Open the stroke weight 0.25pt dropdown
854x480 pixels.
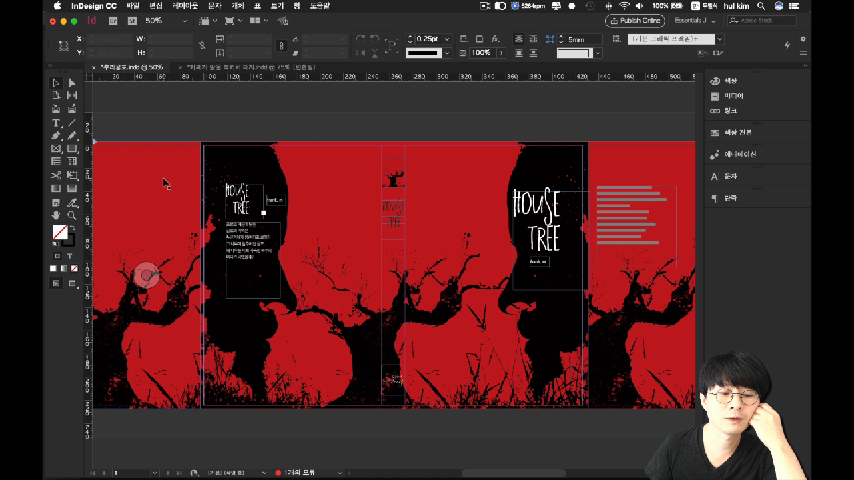[x=447, y=39]
